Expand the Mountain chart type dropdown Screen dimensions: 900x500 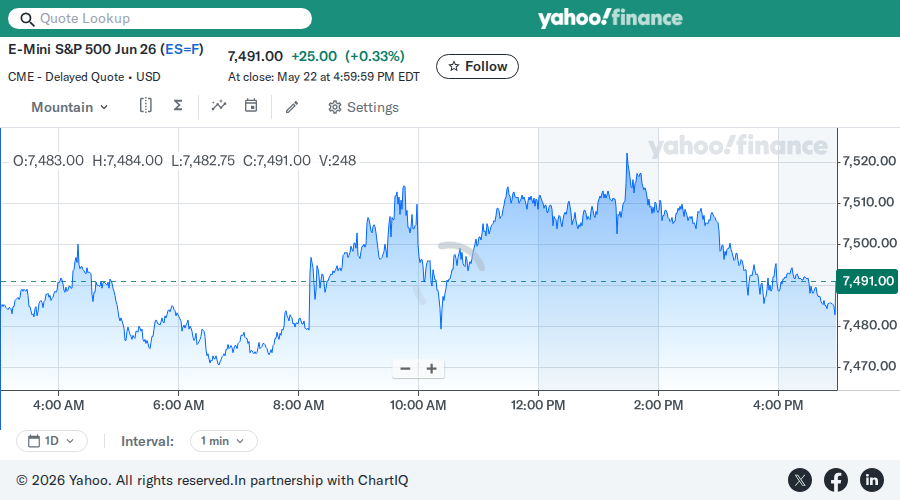[69, 107]
